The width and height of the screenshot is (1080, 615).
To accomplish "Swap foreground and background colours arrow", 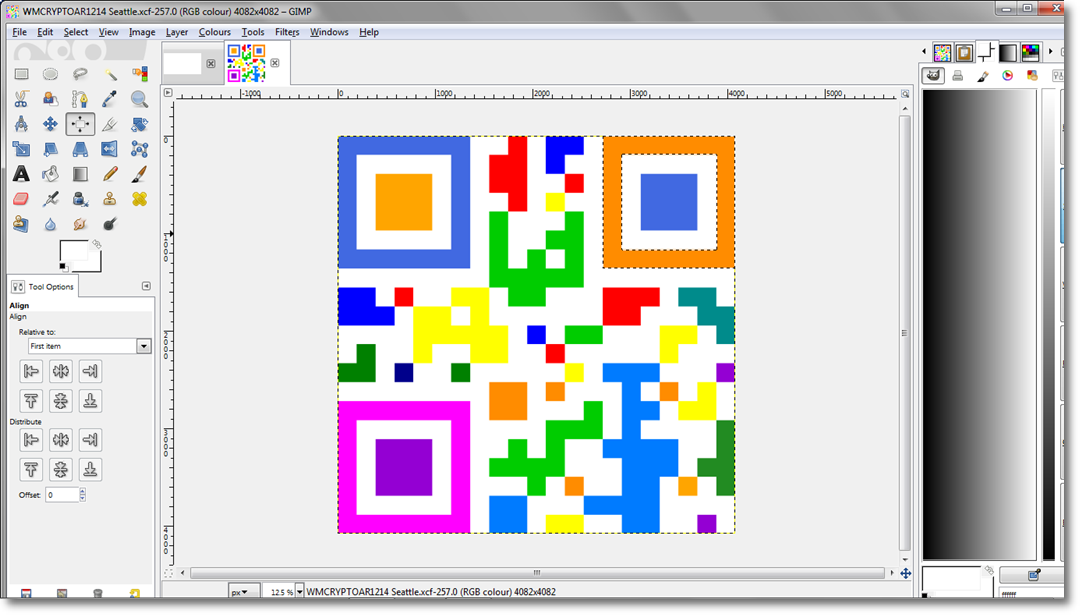I will [96, 244].
